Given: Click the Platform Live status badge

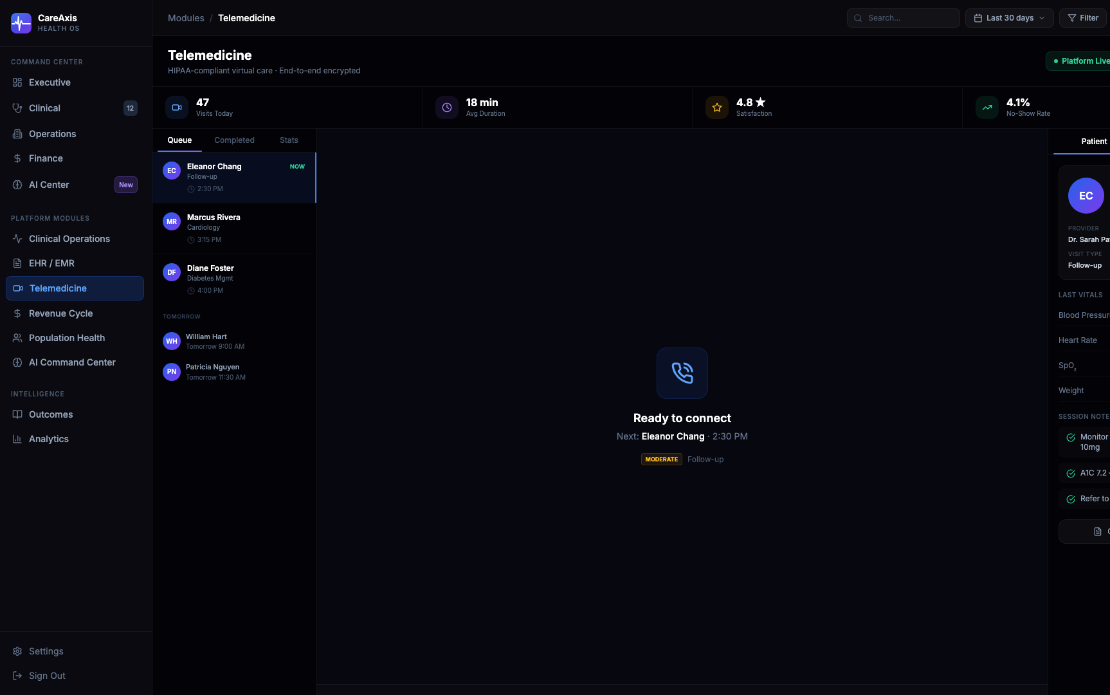Looking at the screenshot, I should tap(1078, 61).
